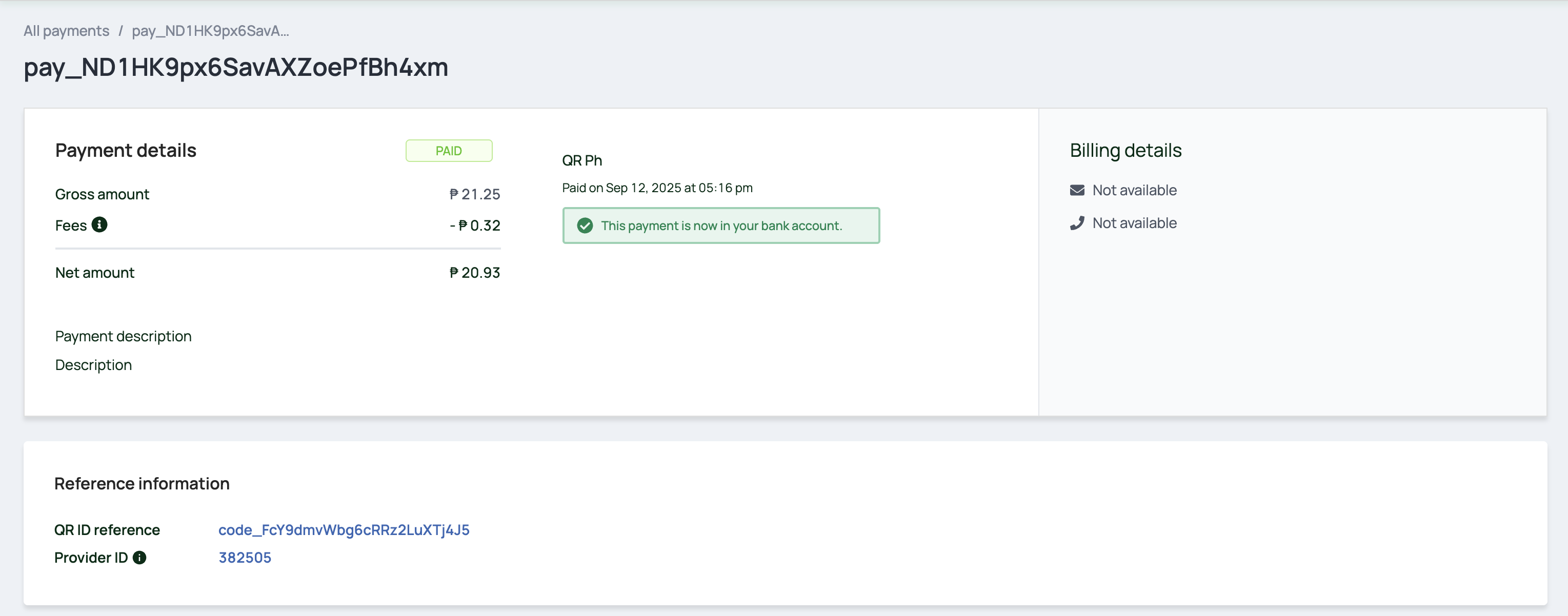
Task: Open the QR ID reference code link
Action: [x=344, y=530]
